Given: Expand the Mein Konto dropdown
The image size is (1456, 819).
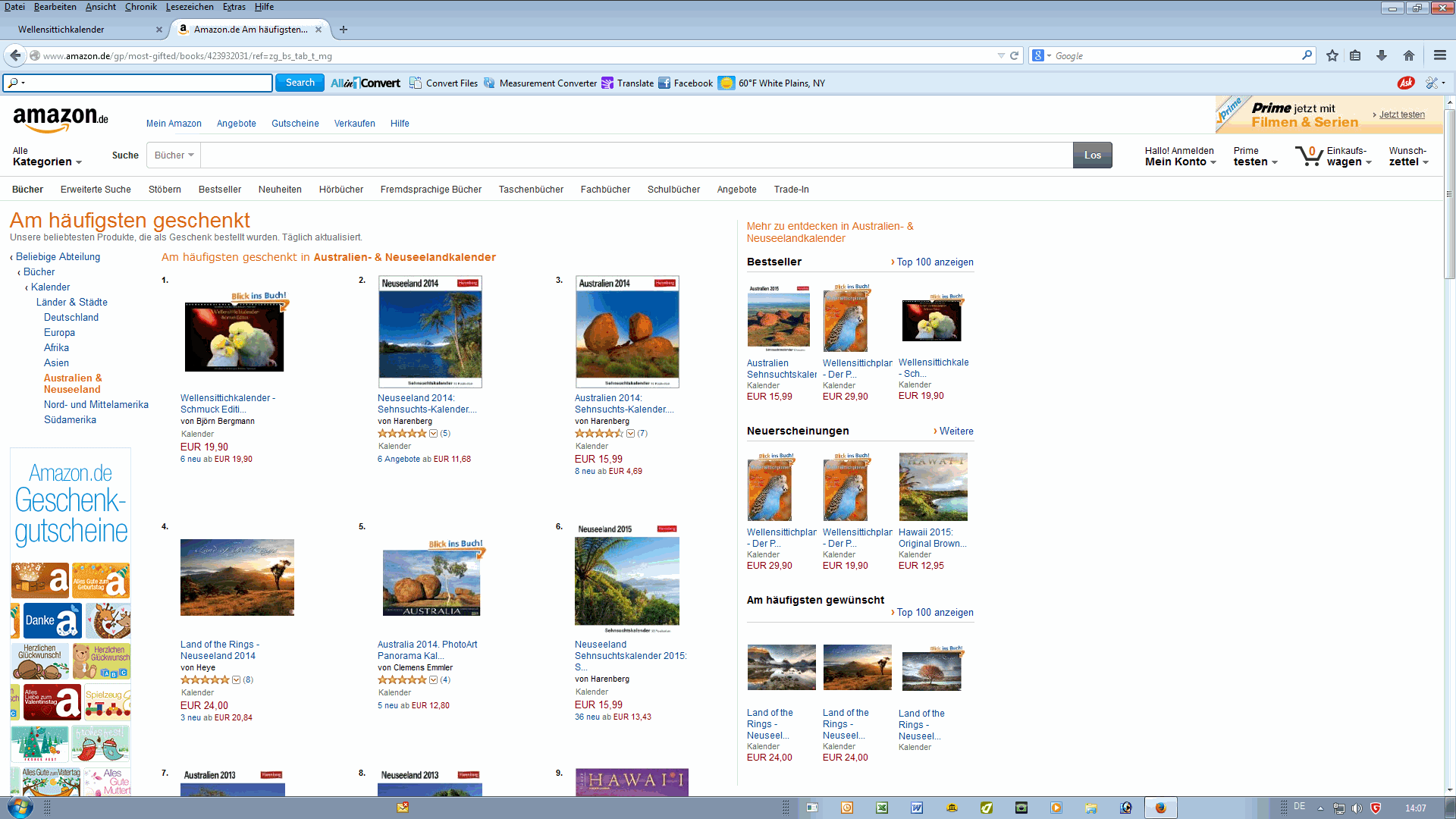Looking at the screenshot, I should 1180,156.
